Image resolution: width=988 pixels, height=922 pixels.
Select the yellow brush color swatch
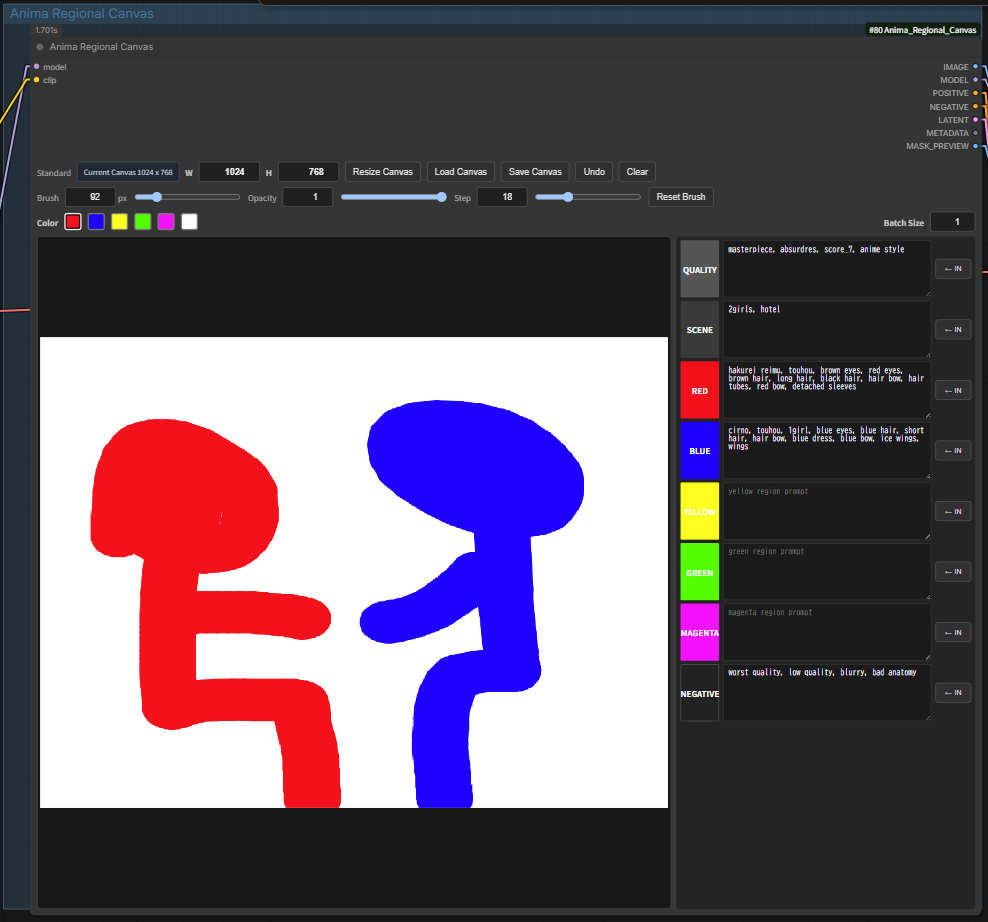[x=120, y=222]
